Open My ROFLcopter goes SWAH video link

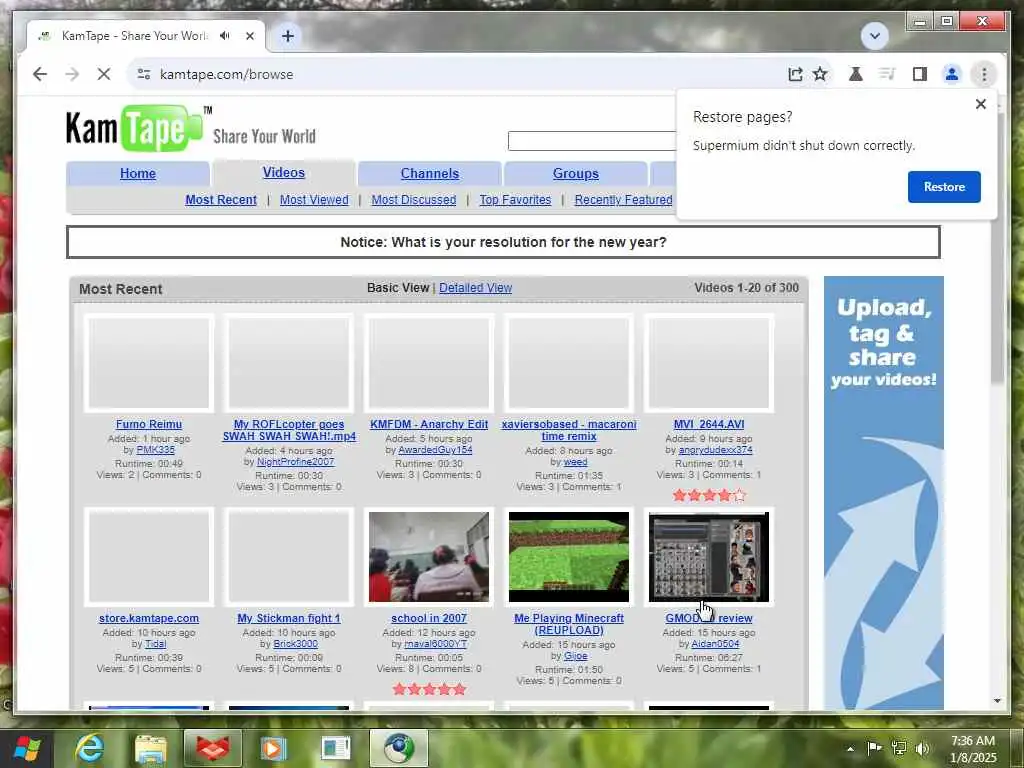(289, 430)
